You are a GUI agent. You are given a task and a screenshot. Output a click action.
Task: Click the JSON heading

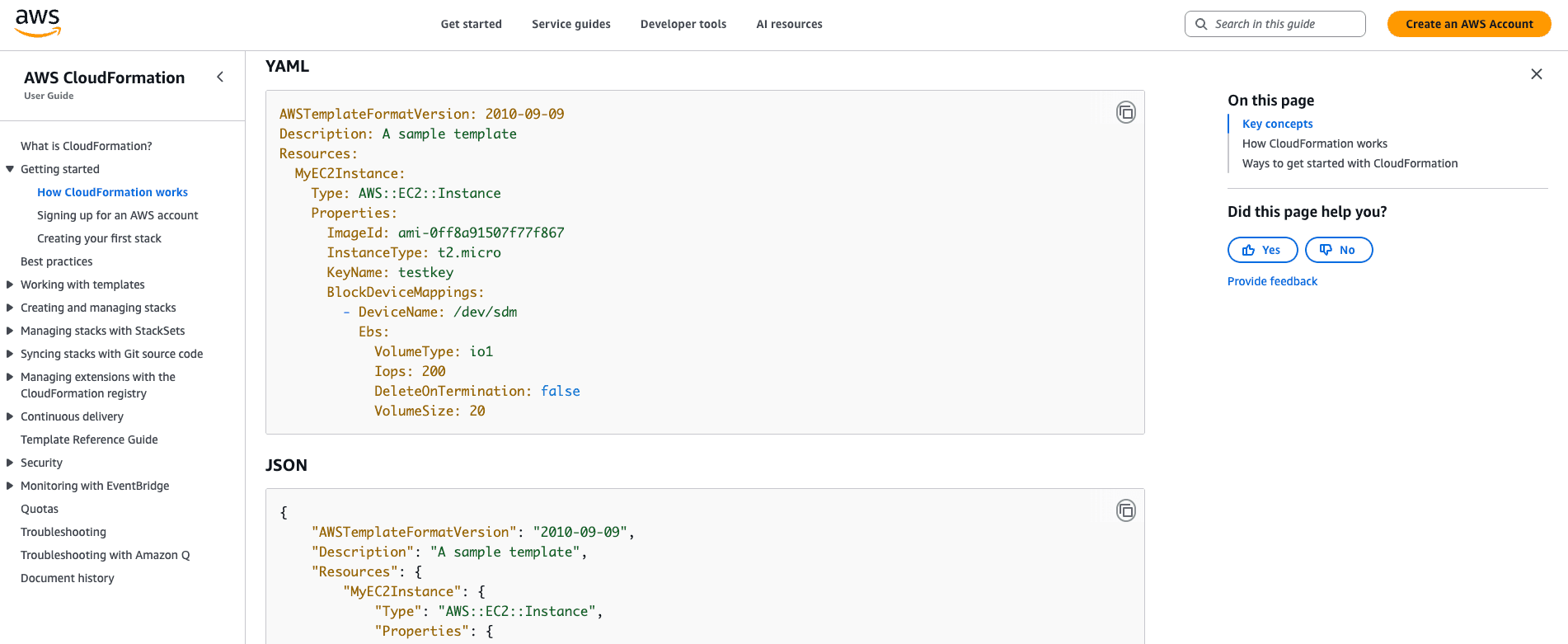[x=286, y=465]
